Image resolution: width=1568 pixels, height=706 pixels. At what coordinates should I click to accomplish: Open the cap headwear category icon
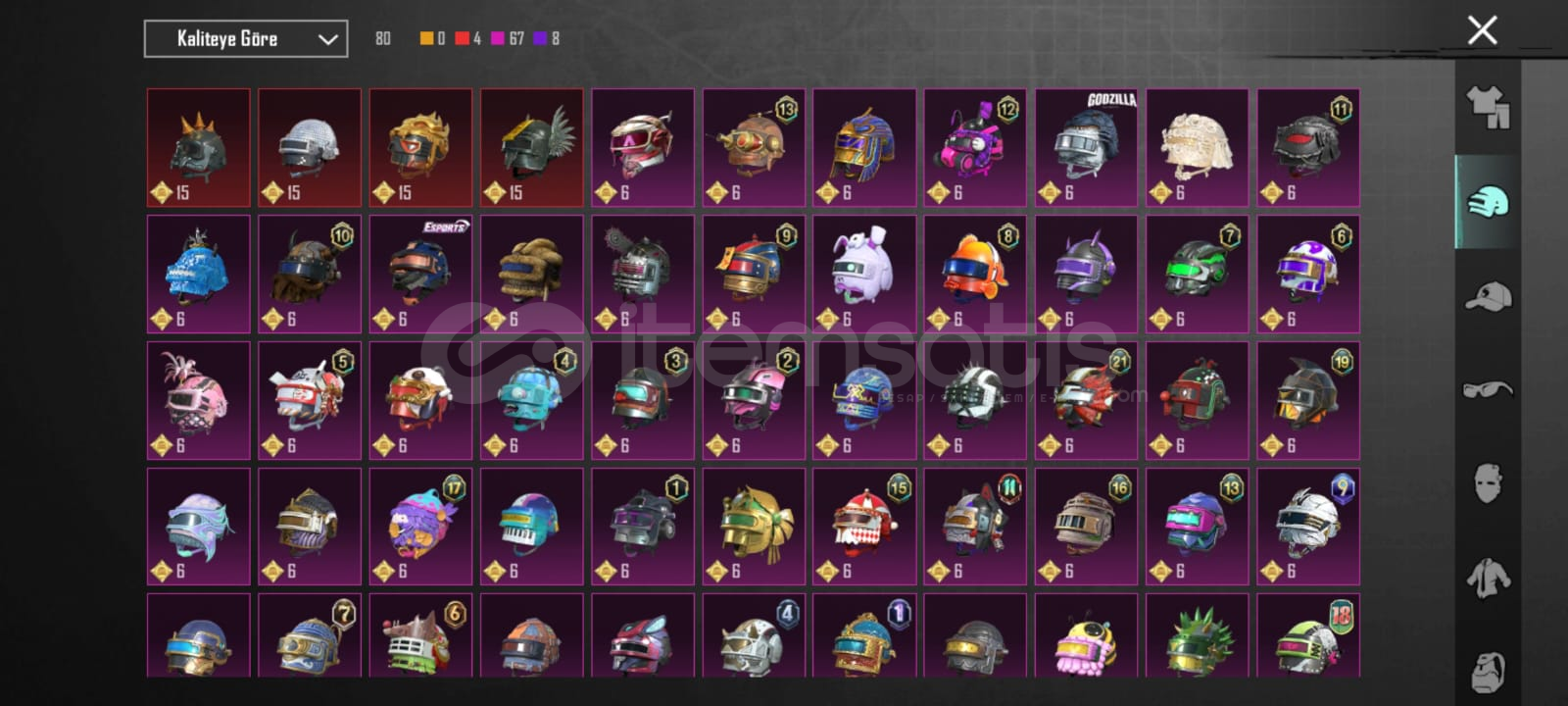[1488, 295]
